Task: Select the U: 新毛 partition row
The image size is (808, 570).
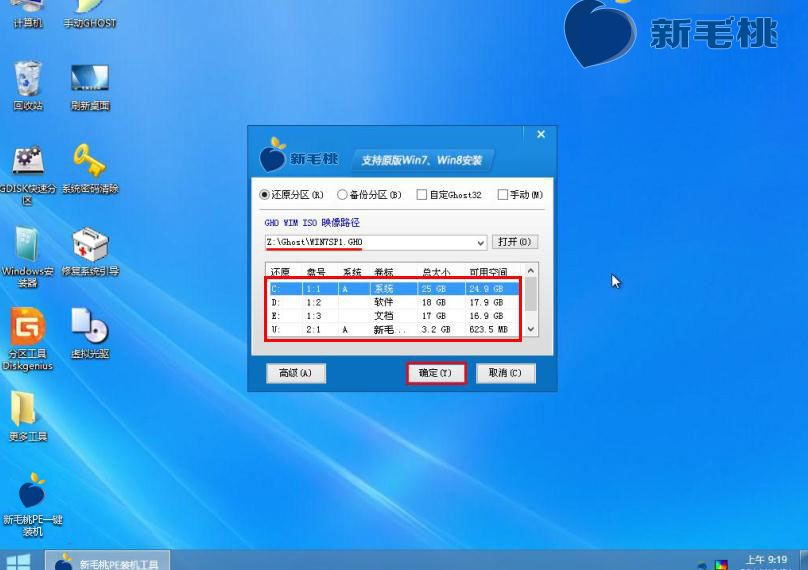Action: click(x=394, y=329)
